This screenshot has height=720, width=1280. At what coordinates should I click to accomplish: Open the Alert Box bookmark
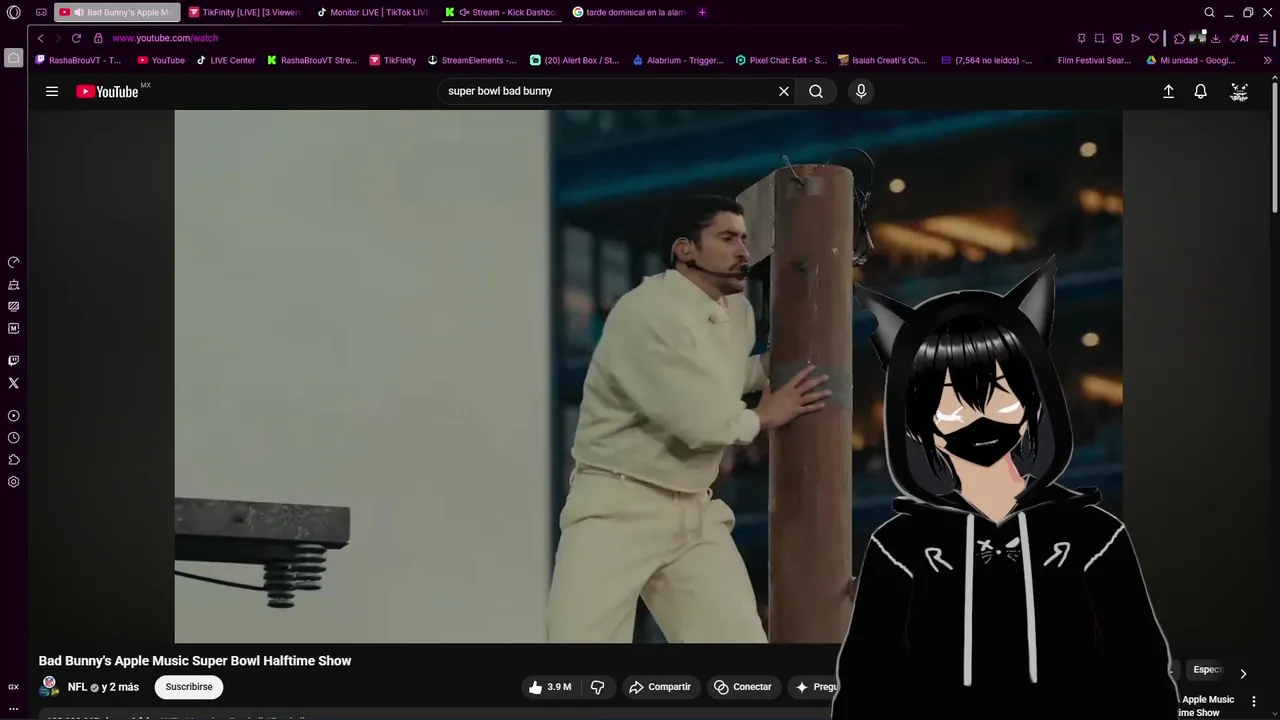pyautogui.click(x=574, y=60)
